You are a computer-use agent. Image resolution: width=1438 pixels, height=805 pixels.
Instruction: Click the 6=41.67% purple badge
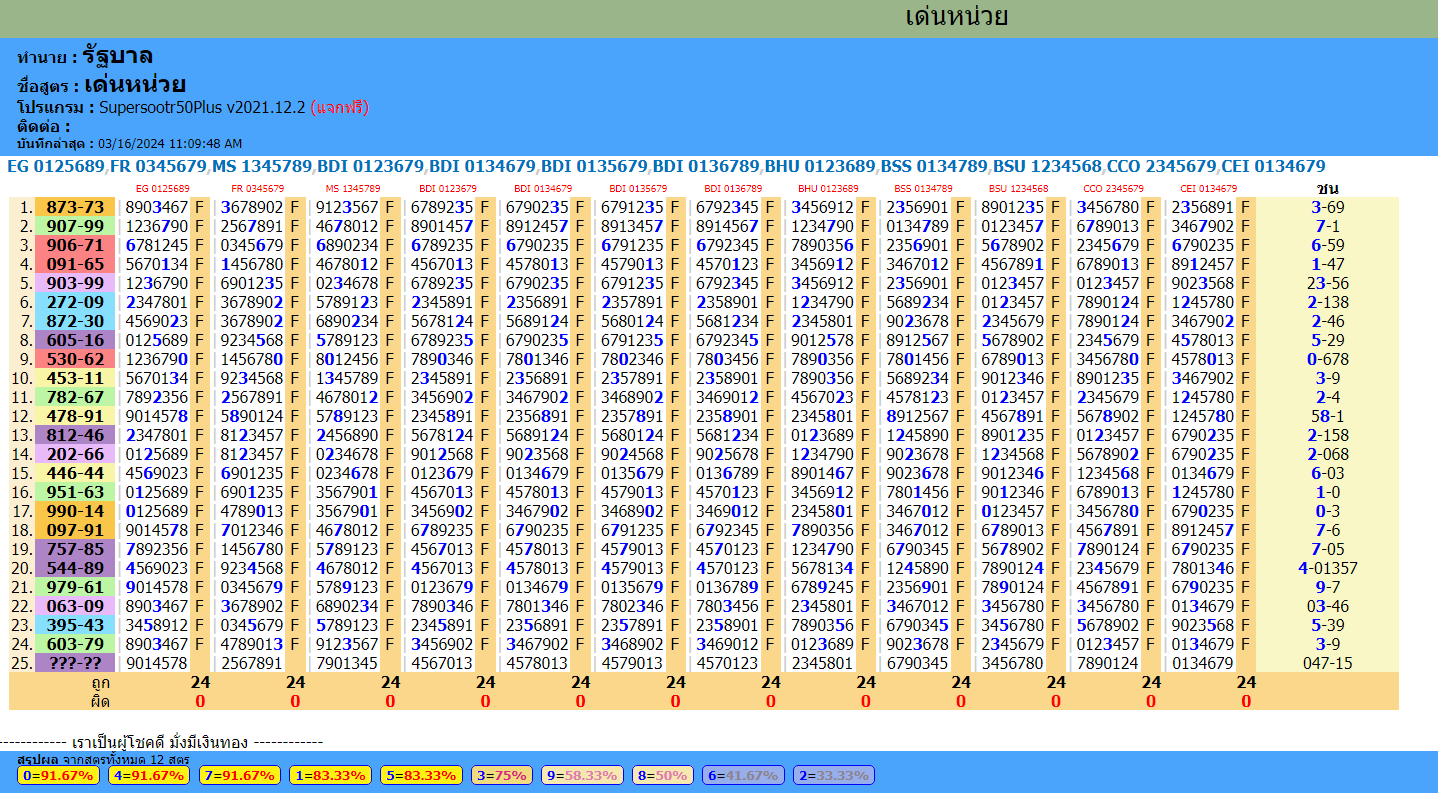744,775
